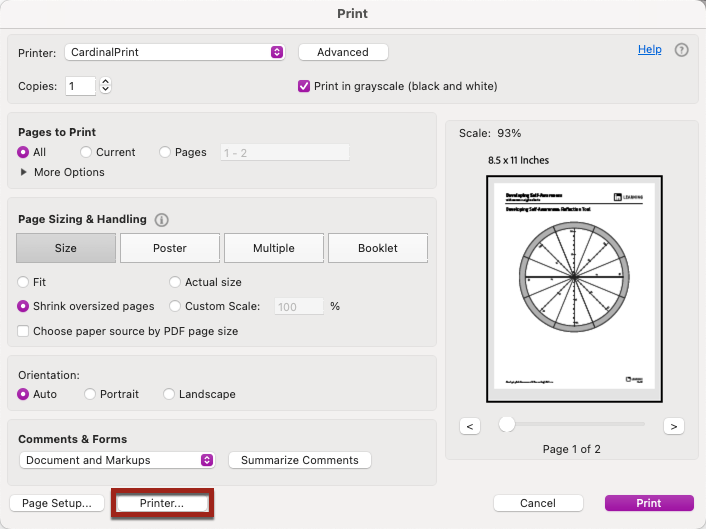Click the Custom Scale percentage field
This screenshot has width=706, height=529.
[x=299, y=307]
